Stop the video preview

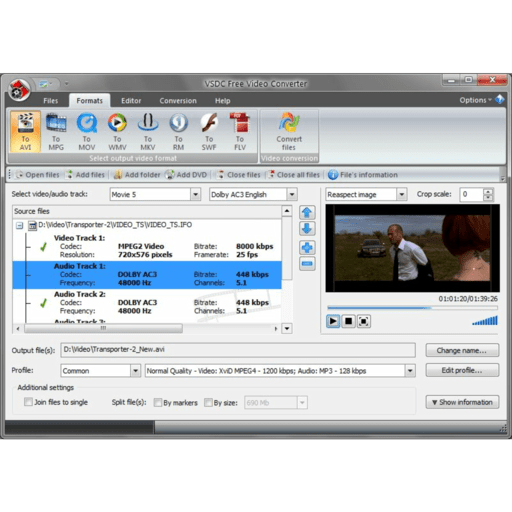pos(348,321)
